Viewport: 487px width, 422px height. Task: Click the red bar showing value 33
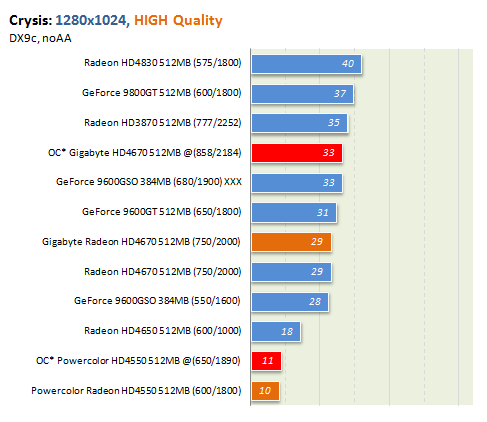(297, 153)
